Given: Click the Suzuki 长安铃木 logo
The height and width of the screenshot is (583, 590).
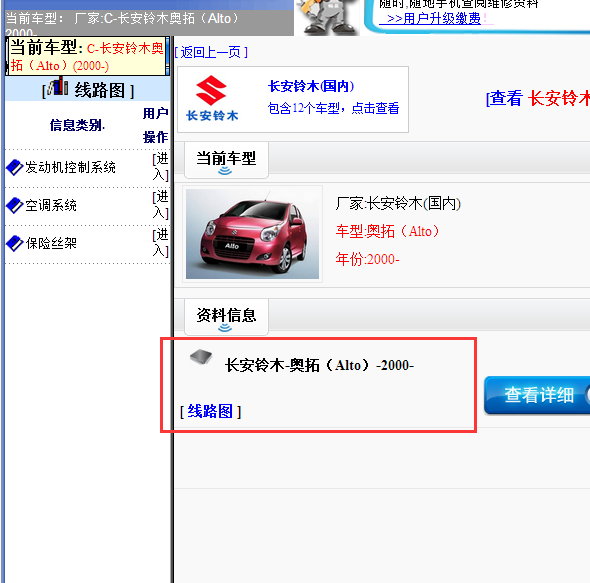Looking at the screenshot, I should (212, 99).
